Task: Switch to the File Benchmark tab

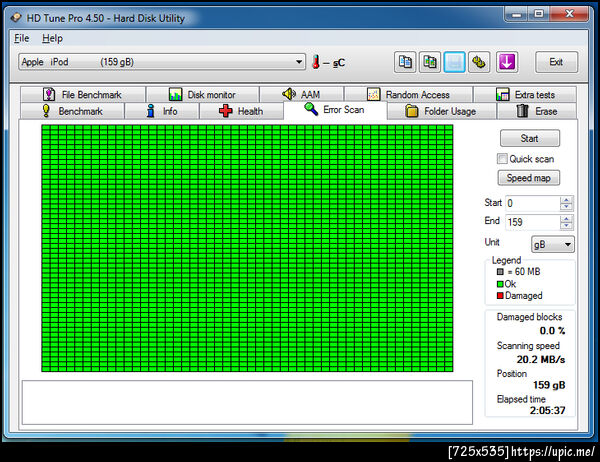Action: [83, 94]
